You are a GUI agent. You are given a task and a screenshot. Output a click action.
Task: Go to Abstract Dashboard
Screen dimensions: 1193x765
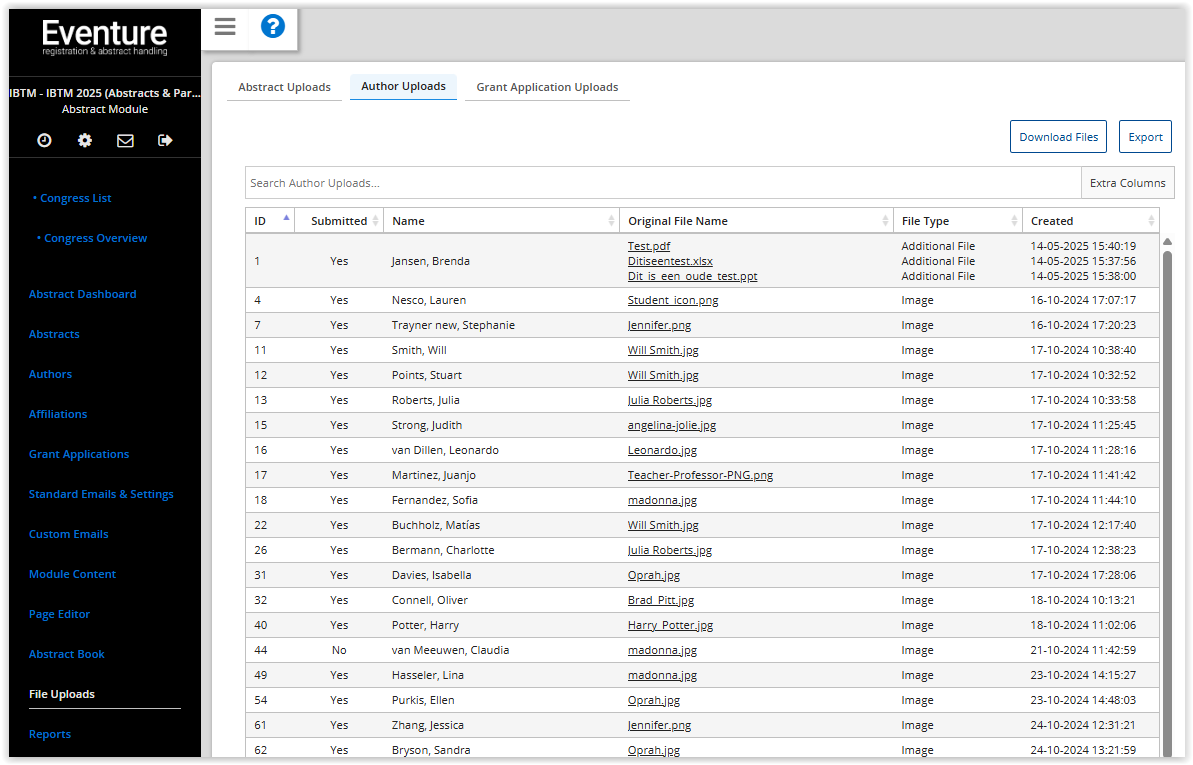(82, 294)
